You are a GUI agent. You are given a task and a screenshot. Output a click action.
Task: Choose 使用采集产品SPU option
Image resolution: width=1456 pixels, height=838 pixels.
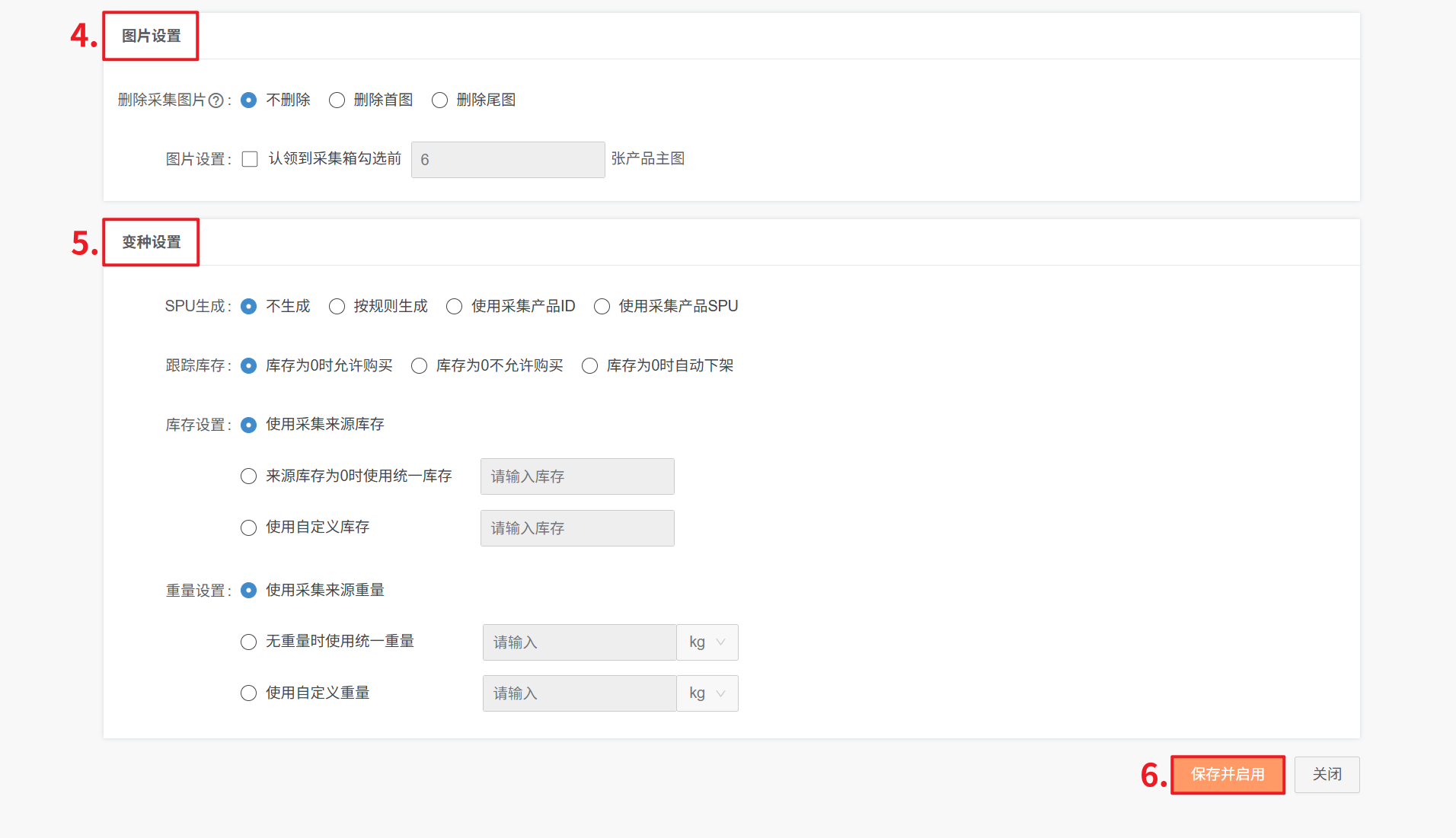pos(602,307)
